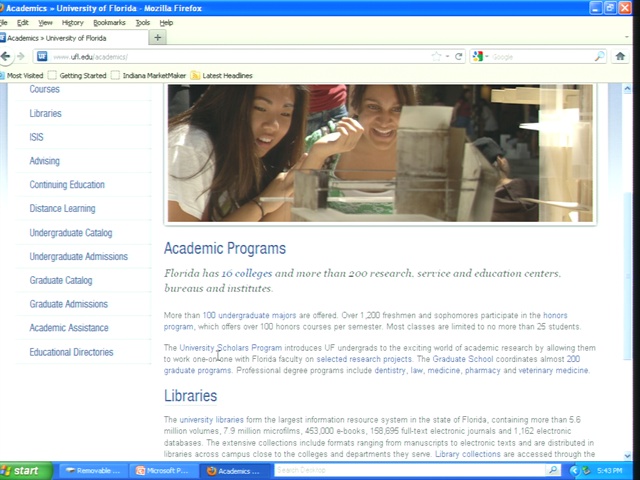The image size is (640, 480).
Task: Open the Google search engine selector
Action: [480, 56]
